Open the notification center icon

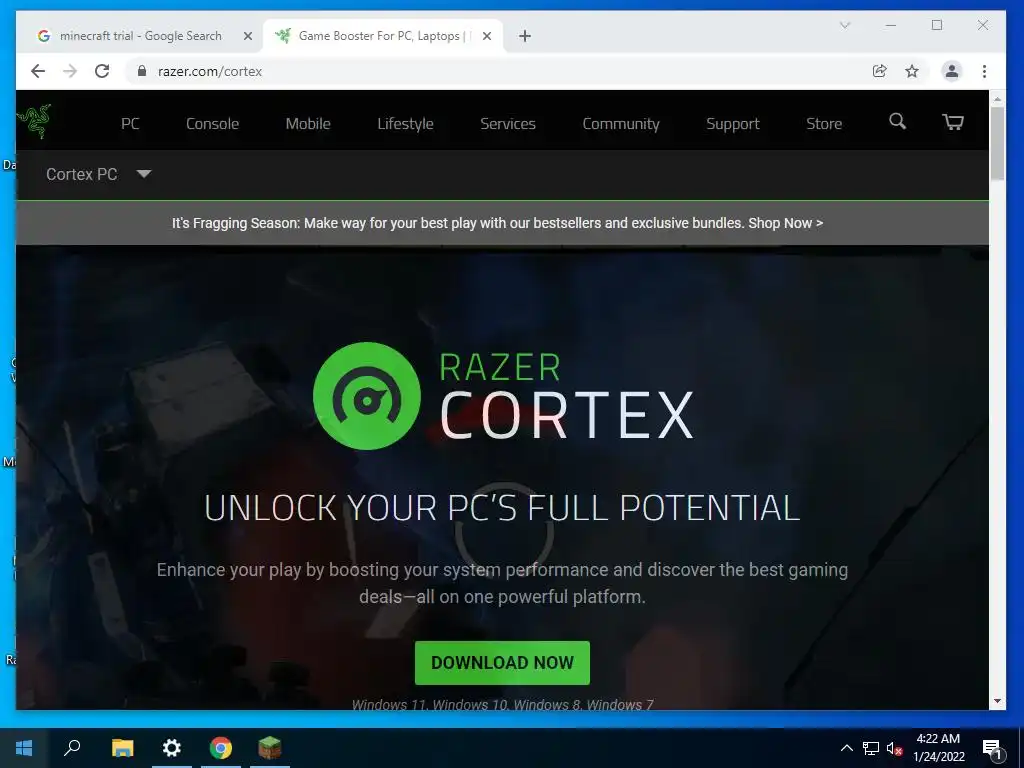(992, 748)
